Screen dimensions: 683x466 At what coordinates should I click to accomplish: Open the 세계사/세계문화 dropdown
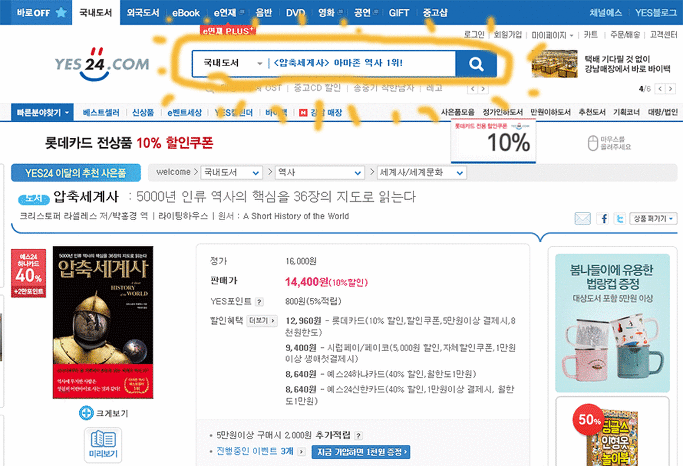click(421, 172)
